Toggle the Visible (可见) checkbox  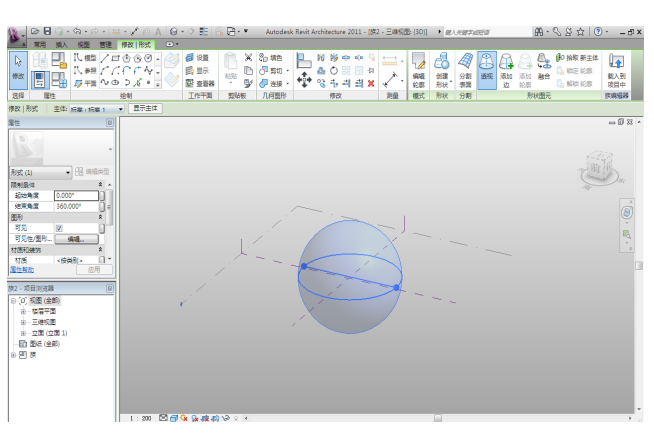(58, 228)
